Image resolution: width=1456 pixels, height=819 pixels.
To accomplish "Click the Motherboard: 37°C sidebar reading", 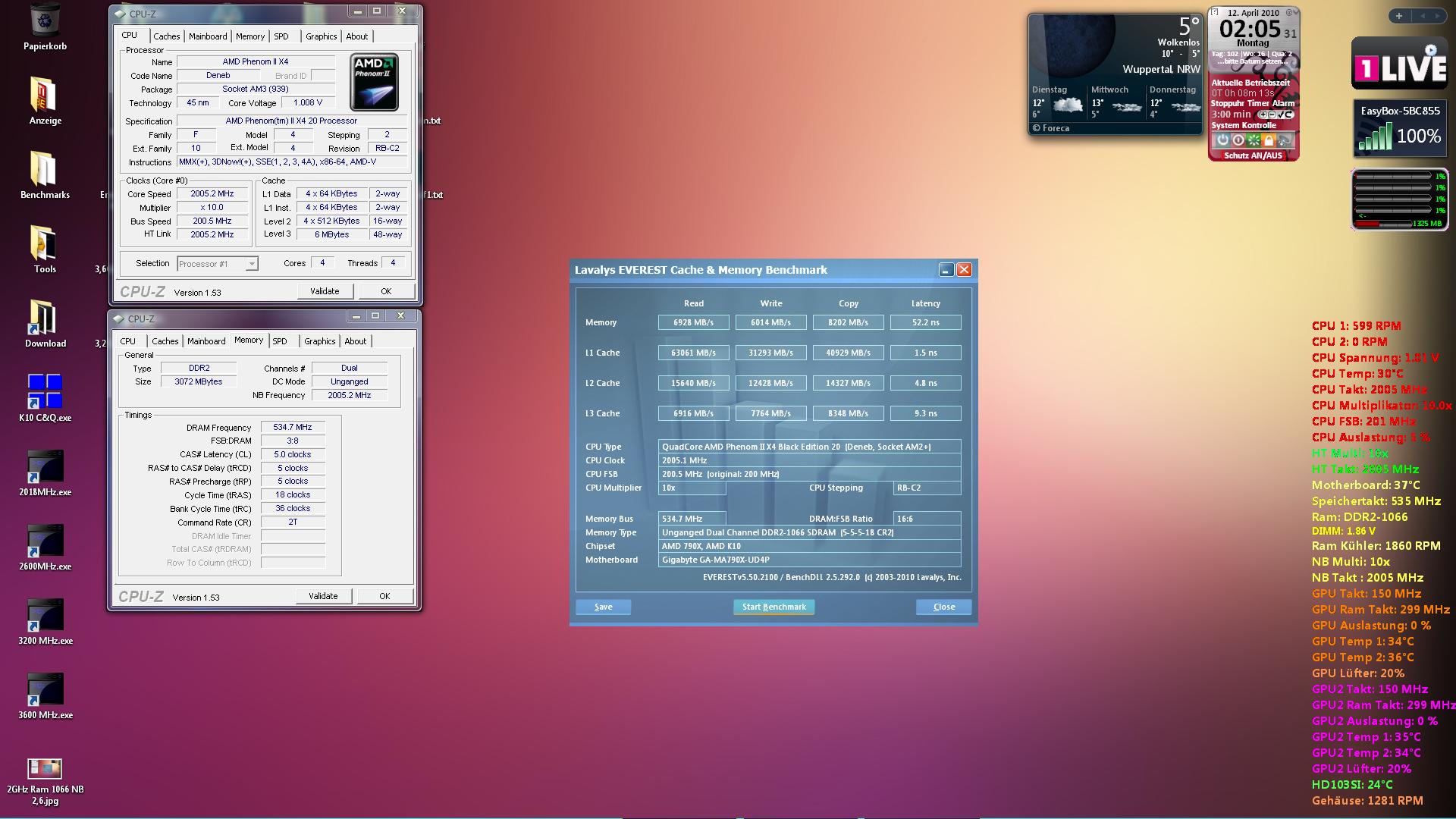I will coord(1366,485).
